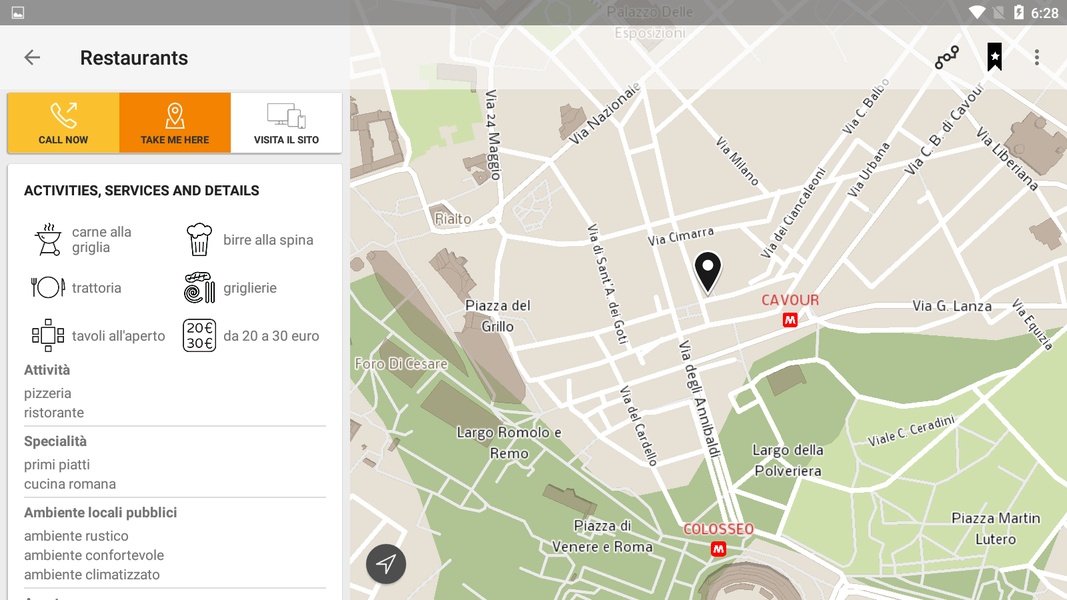The height and width of the screenshot is (600, 1067).
Task: Tap the grill icon for carne alla griglia
Action: (48, 239)
